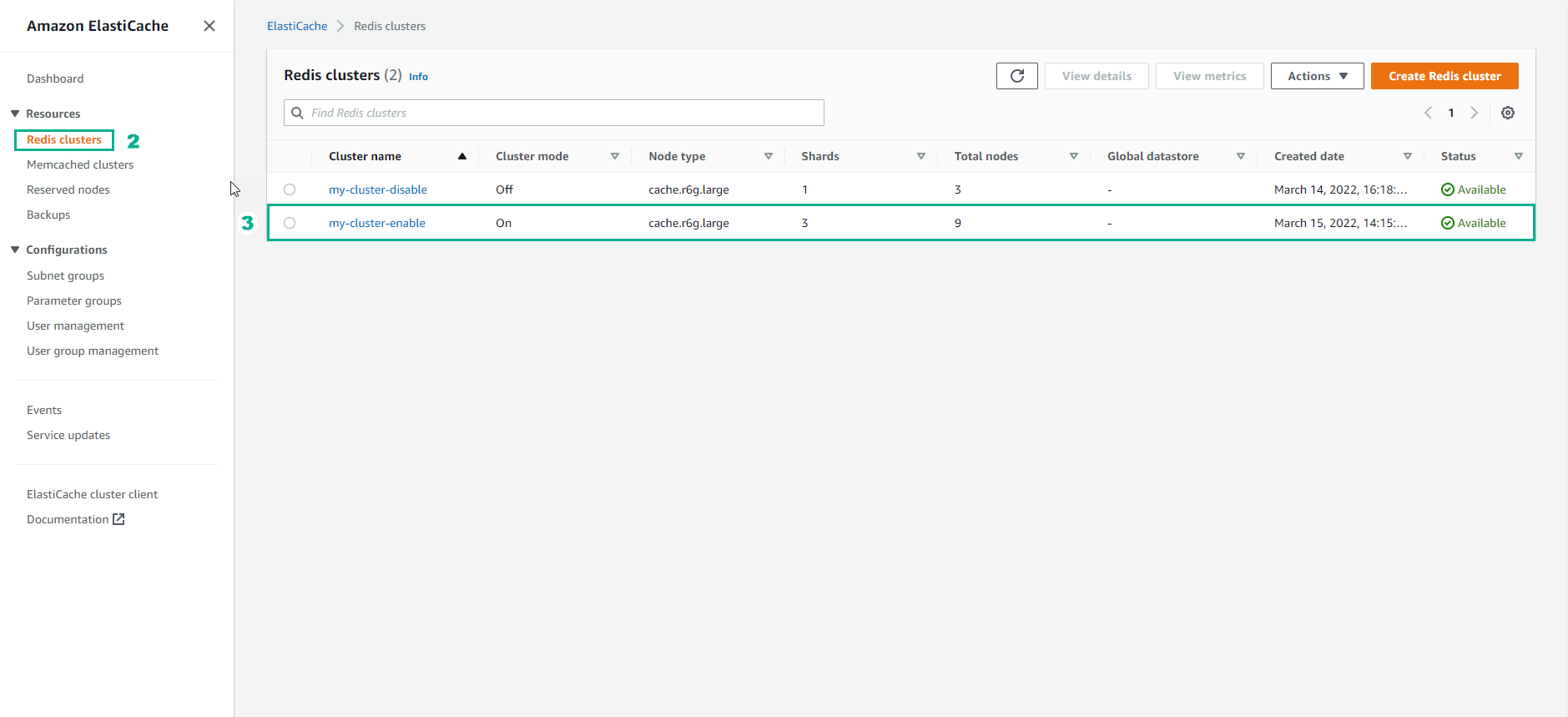
Task: Click Cluster mode 'Off' cell
Action: 504,189
